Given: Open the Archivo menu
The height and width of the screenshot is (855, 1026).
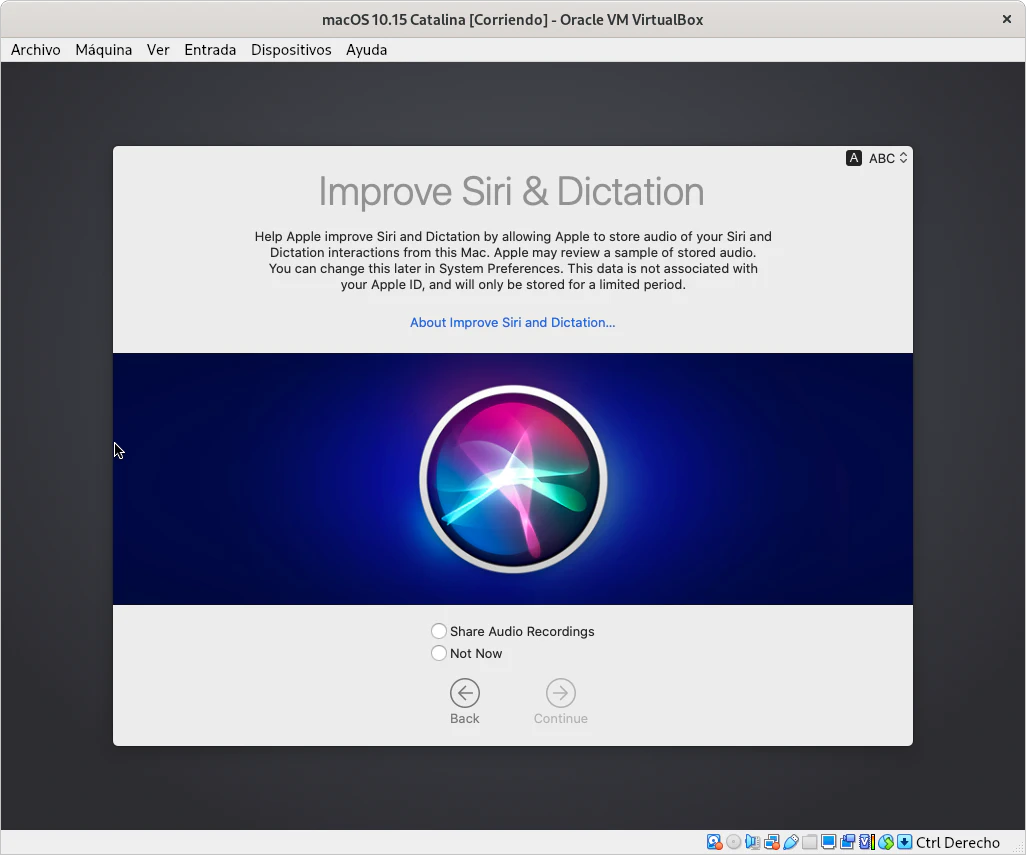Looking at the screenshot, I should click(x=36, y=49).
